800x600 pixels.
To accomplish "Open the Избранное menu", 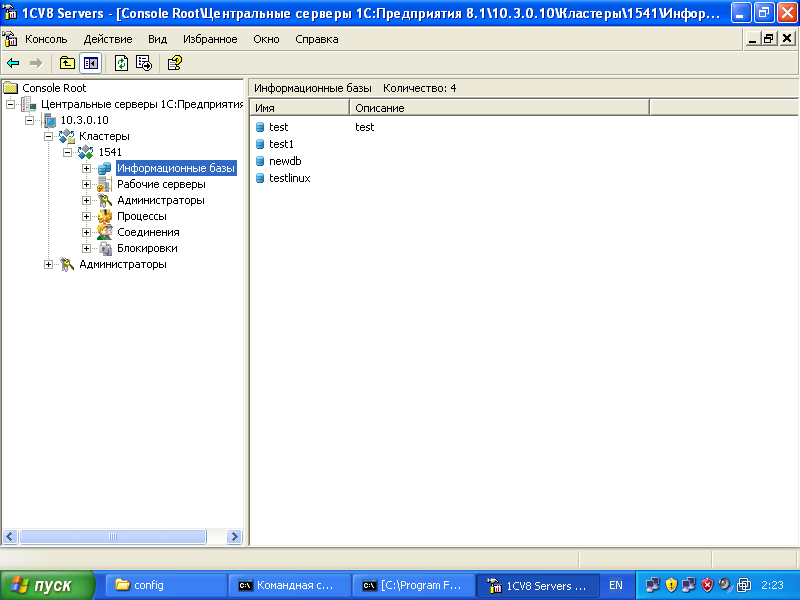I will click(210, 39).
